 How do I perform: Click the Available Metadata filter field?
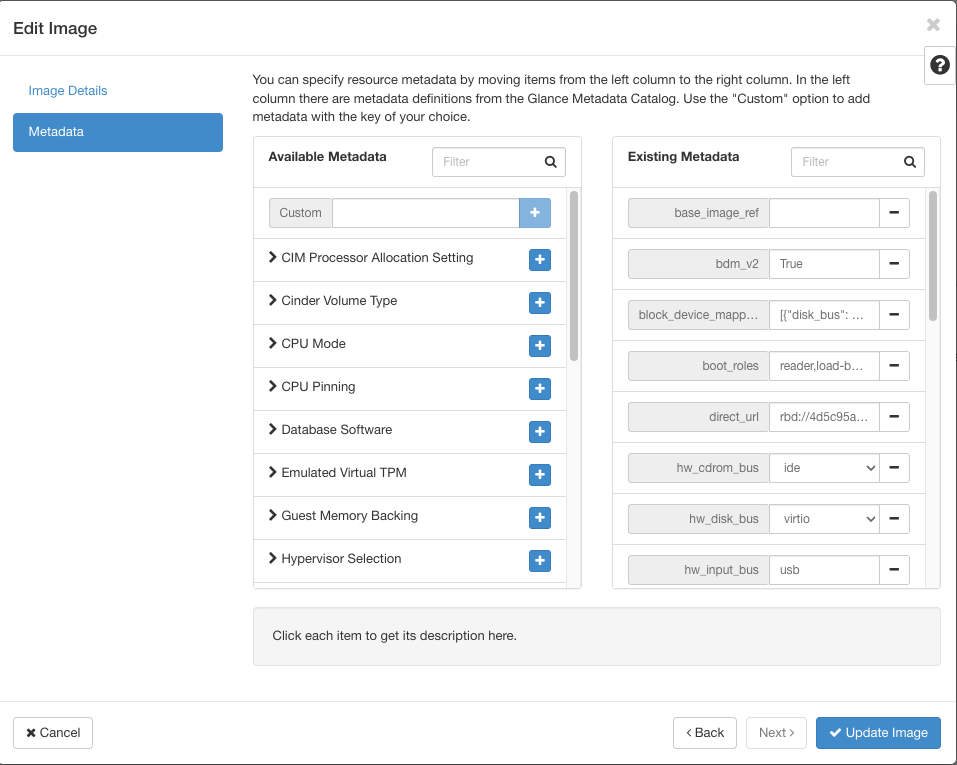click(487, 162)
